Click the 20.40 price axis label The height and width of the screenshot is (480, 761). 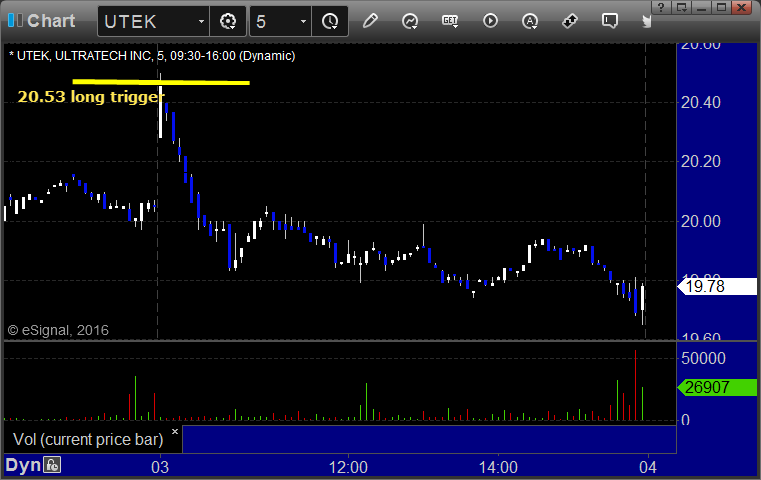click(701, 102)
